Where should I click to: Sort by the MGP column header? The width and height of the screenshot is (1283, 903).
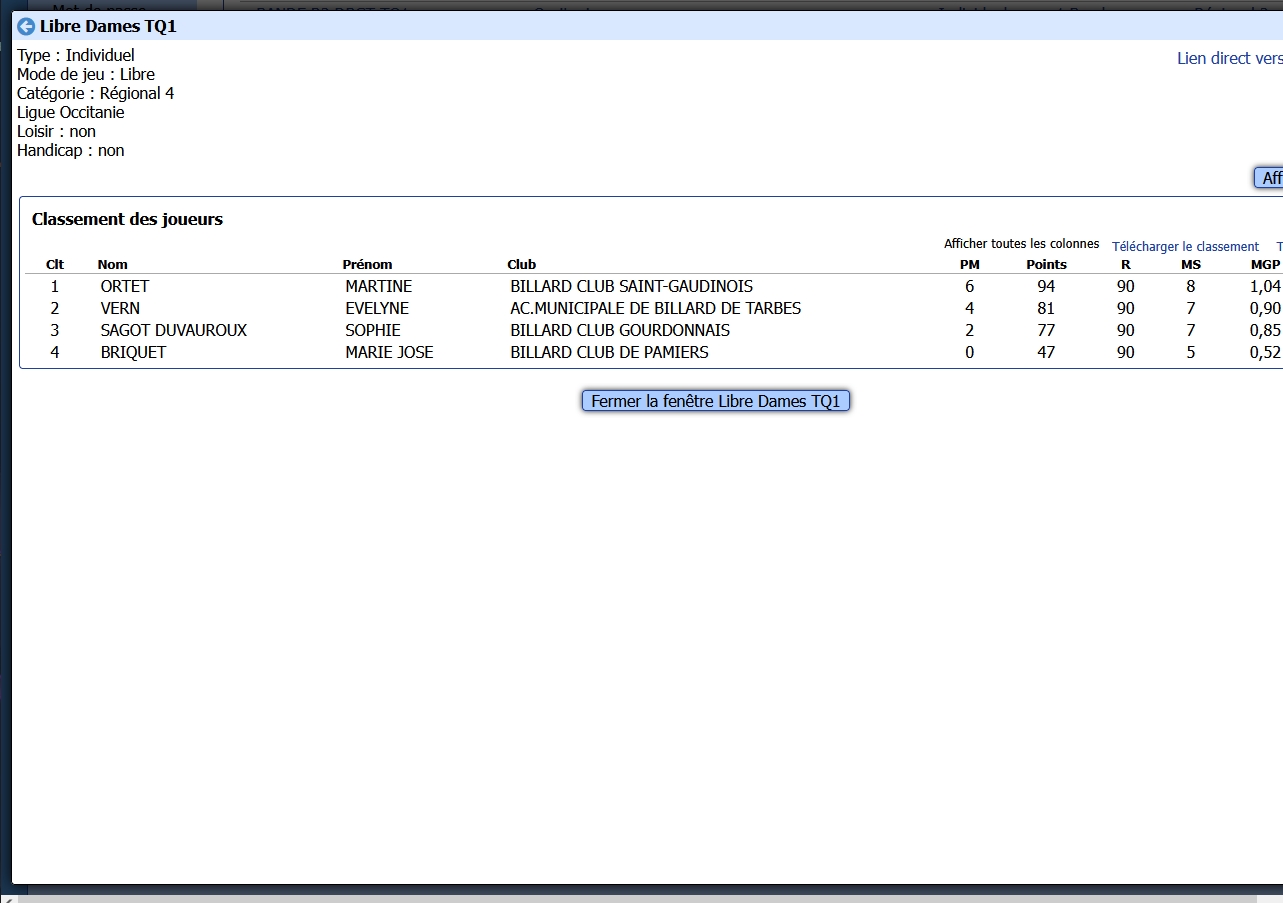click(1265, 264)
